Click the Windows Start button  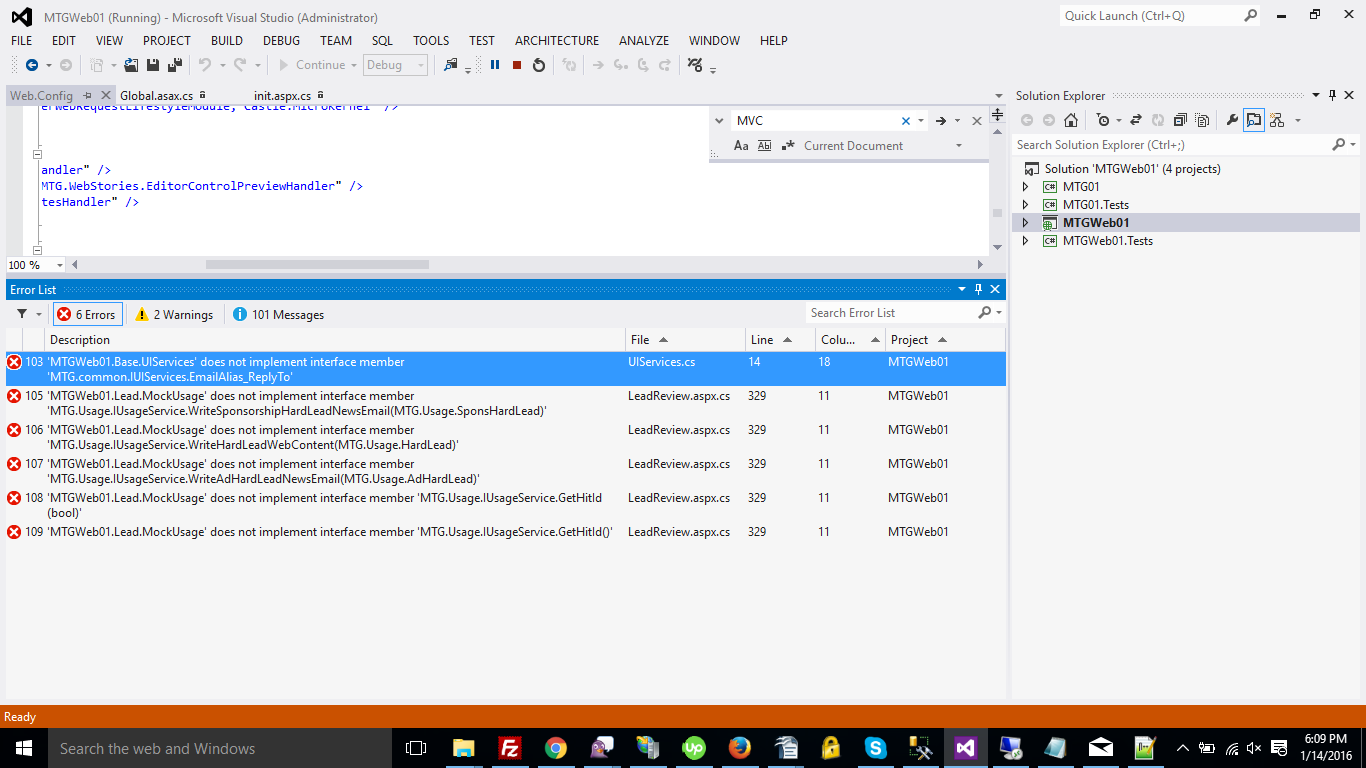[x=23, y=748]
